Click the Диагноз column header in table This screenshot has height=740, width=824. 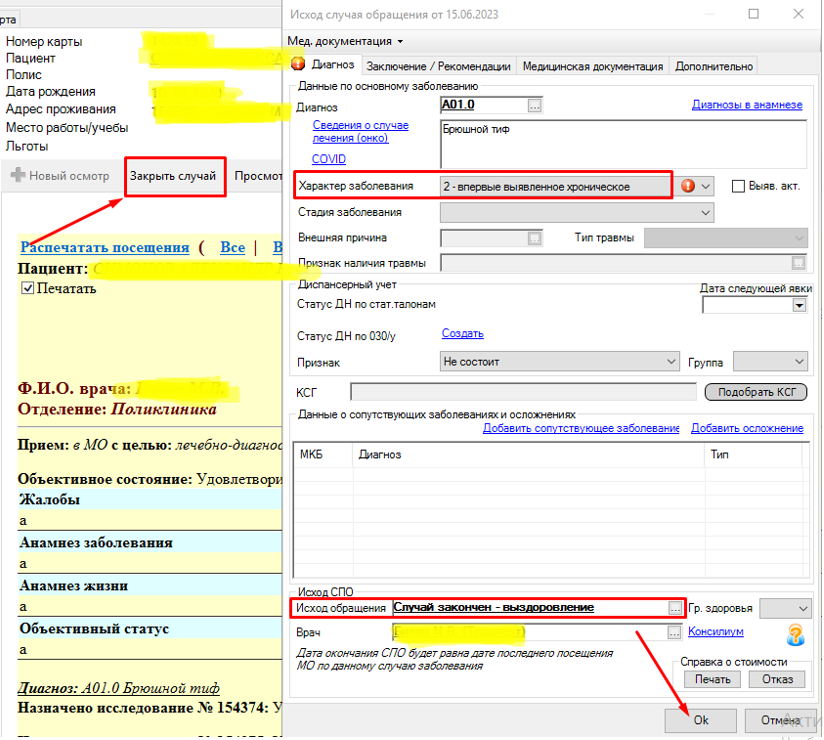point(528,455)
